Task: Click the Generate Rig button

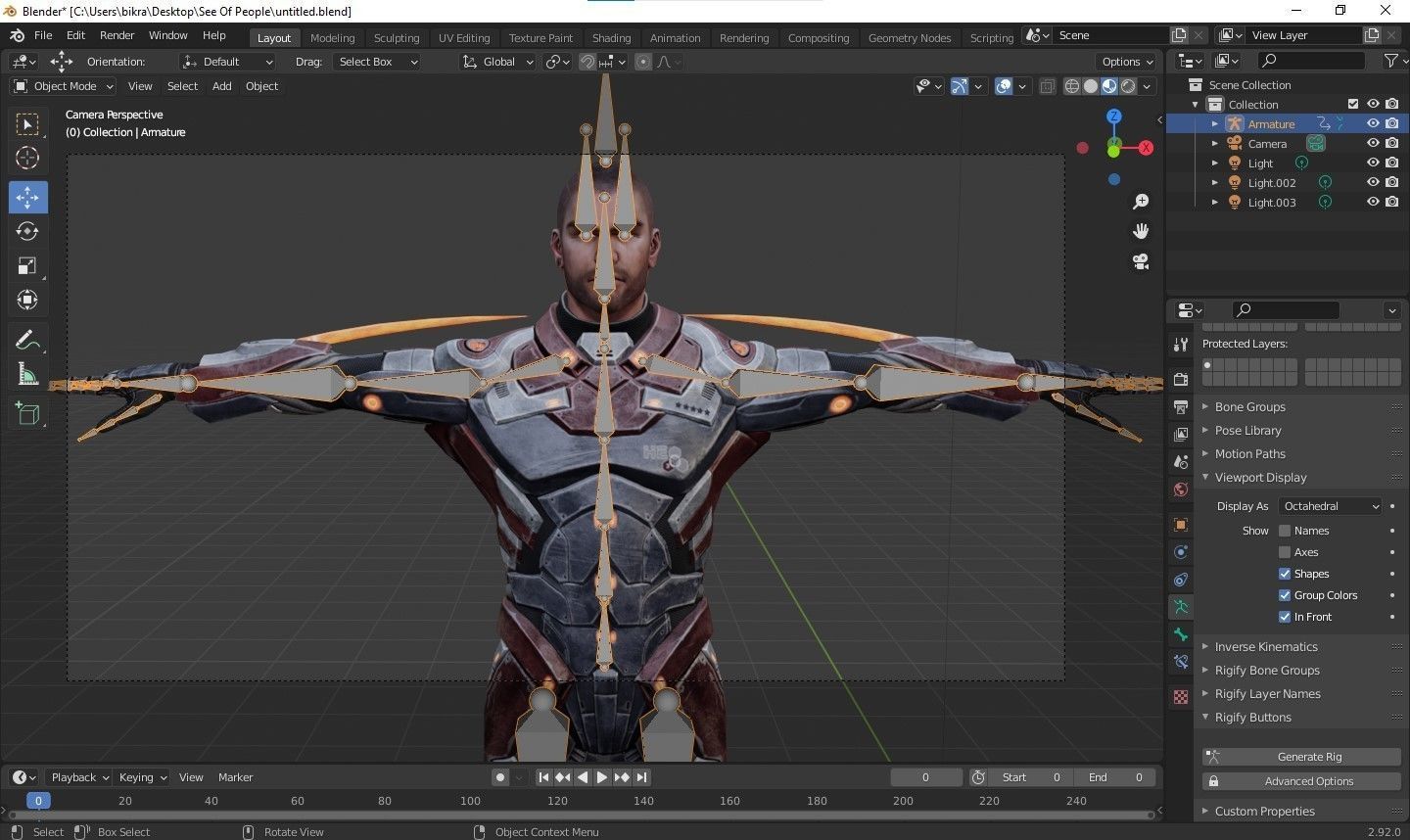Action: coord(1301,757)
